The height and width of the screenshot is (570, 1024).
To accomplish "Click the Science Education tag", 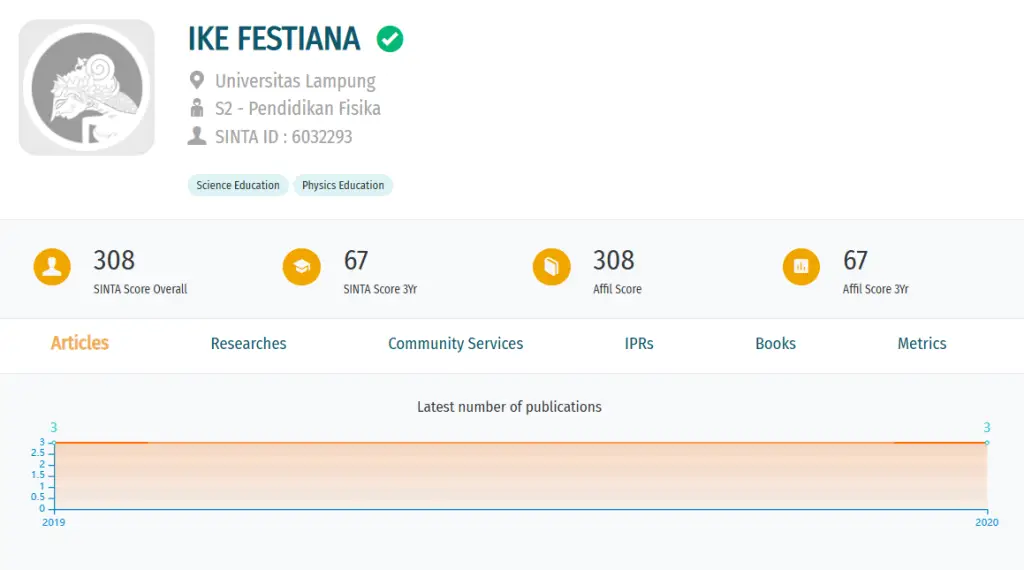I will pos(238,185).
